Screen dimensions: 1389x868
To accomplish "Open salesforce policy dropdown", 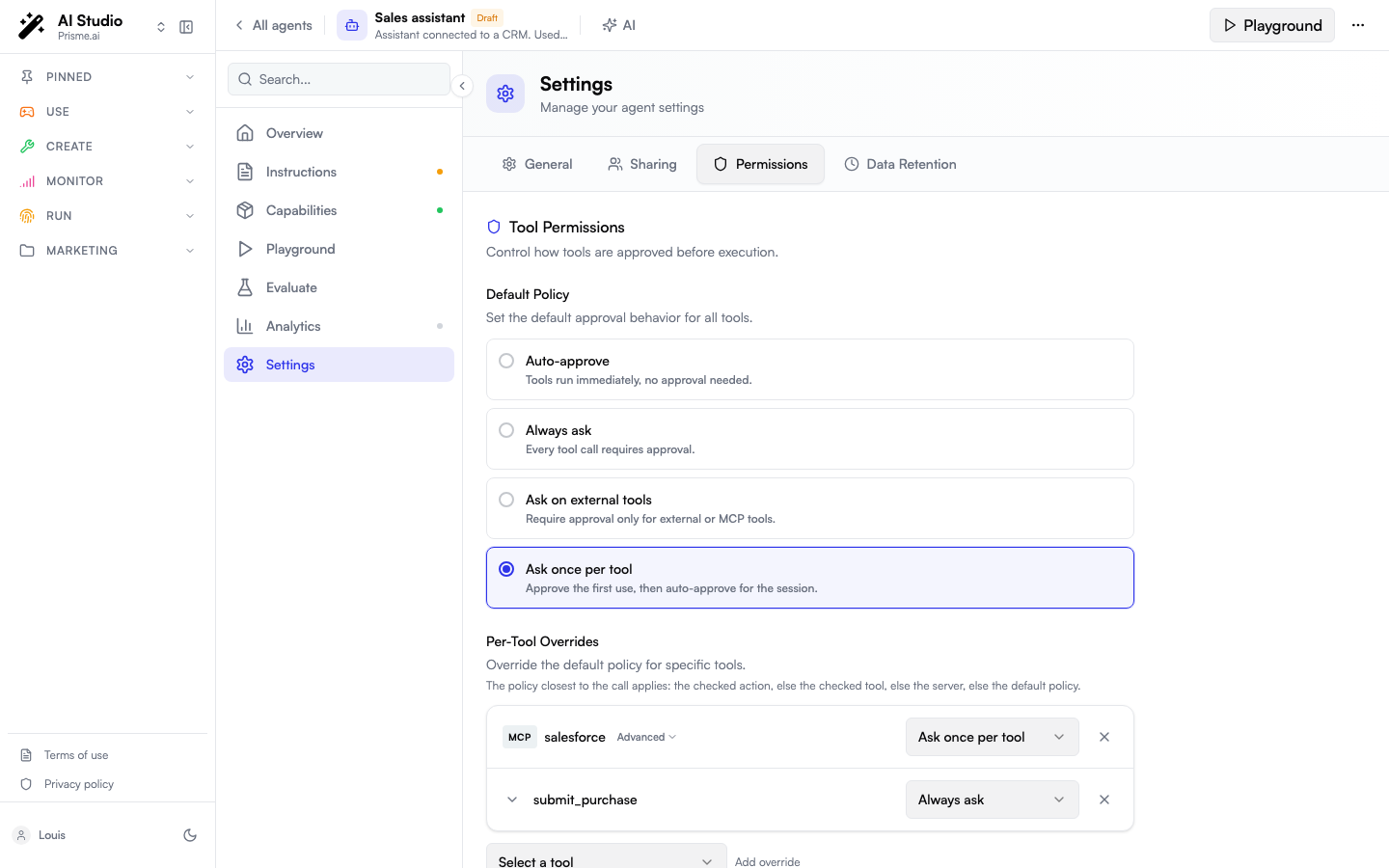I will tap(992, 737).
